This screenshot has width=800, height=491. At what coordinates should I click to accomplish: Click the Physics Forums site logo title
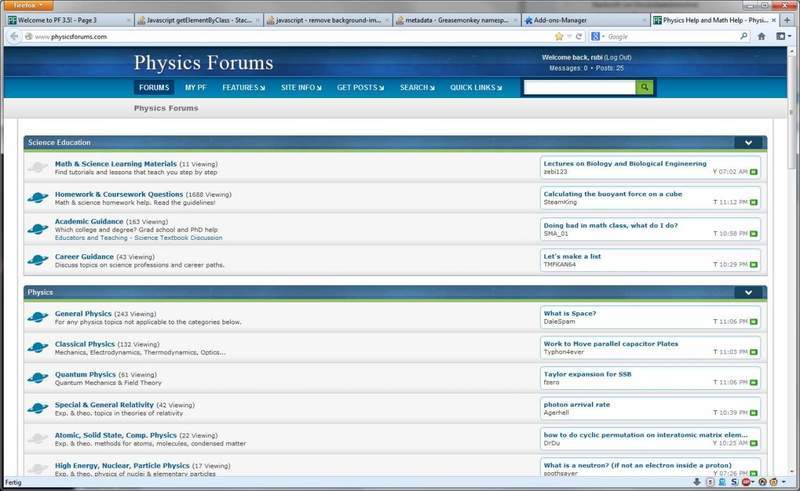[x=204, y=63]
